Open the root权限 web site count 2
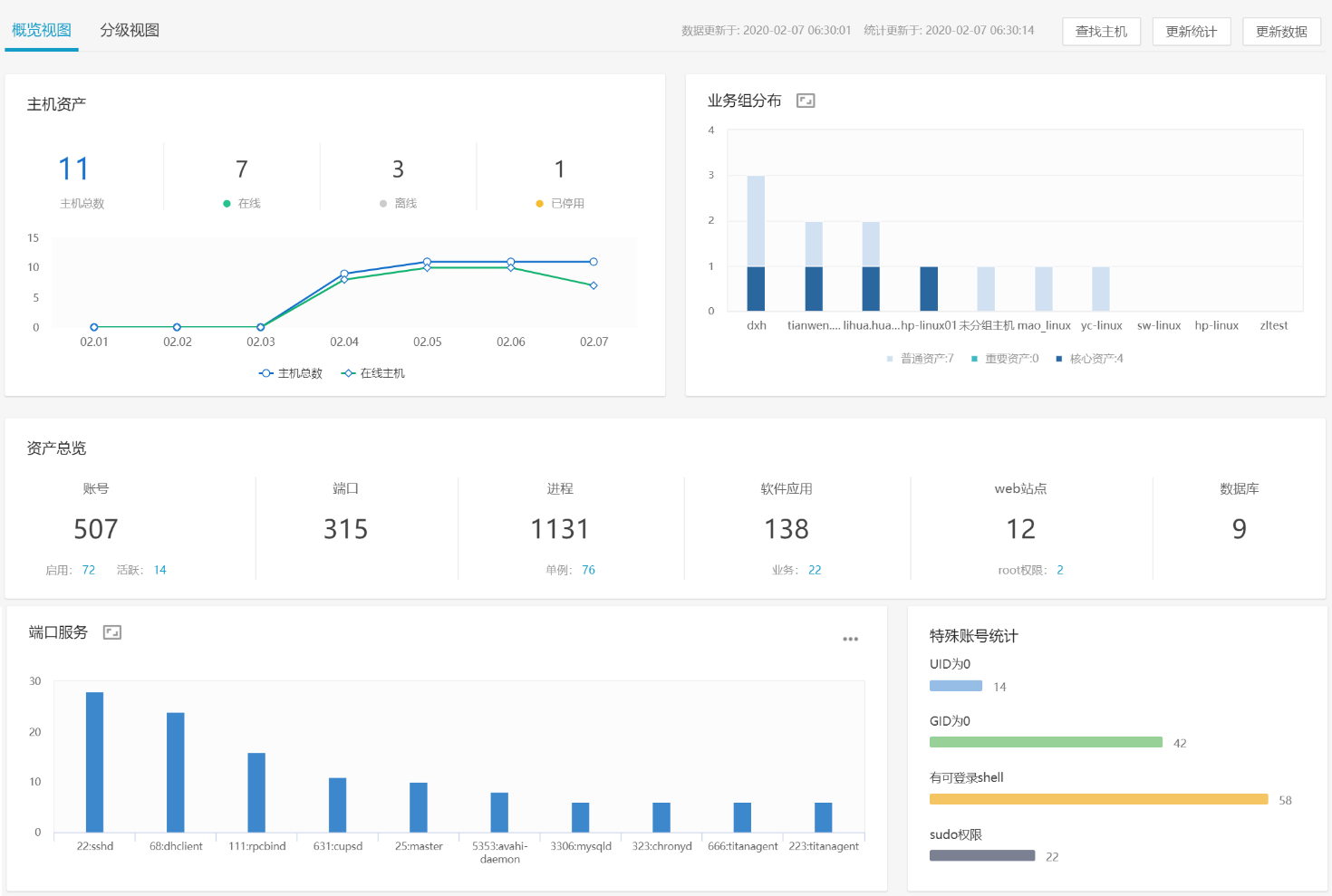Screen dimensions: 1332x896 pos(1060,570)
